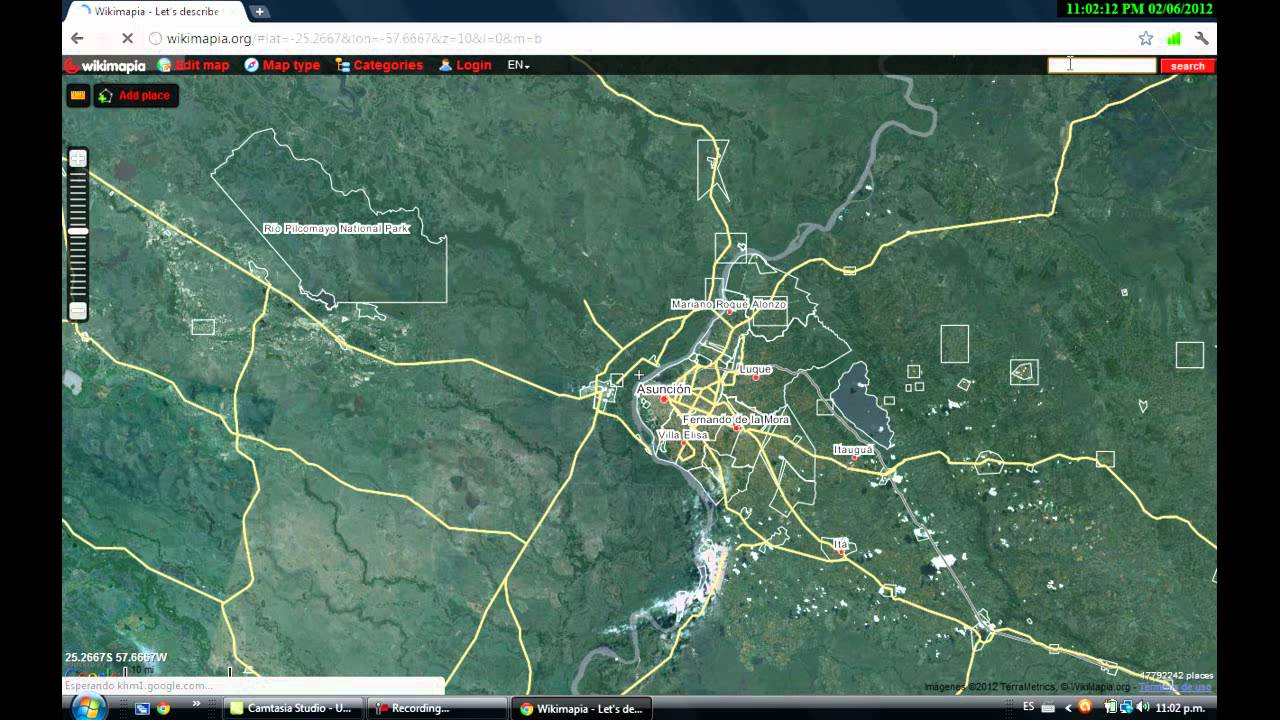Click the taskbar clock showing 11:02 p.m.
The height and width of the screenshot is (720, 1280).
point(1180,708)
